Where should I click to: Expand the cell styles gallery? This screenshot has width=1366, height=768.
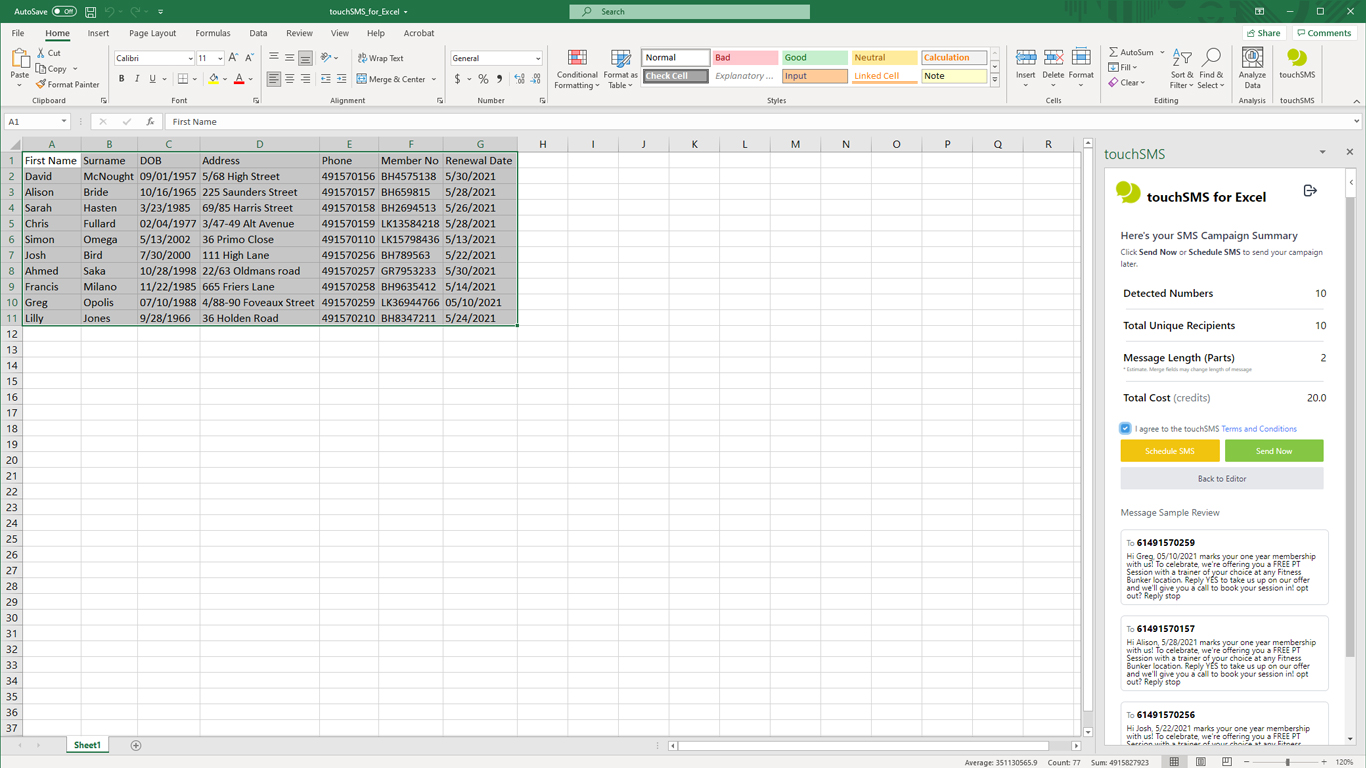994,80
